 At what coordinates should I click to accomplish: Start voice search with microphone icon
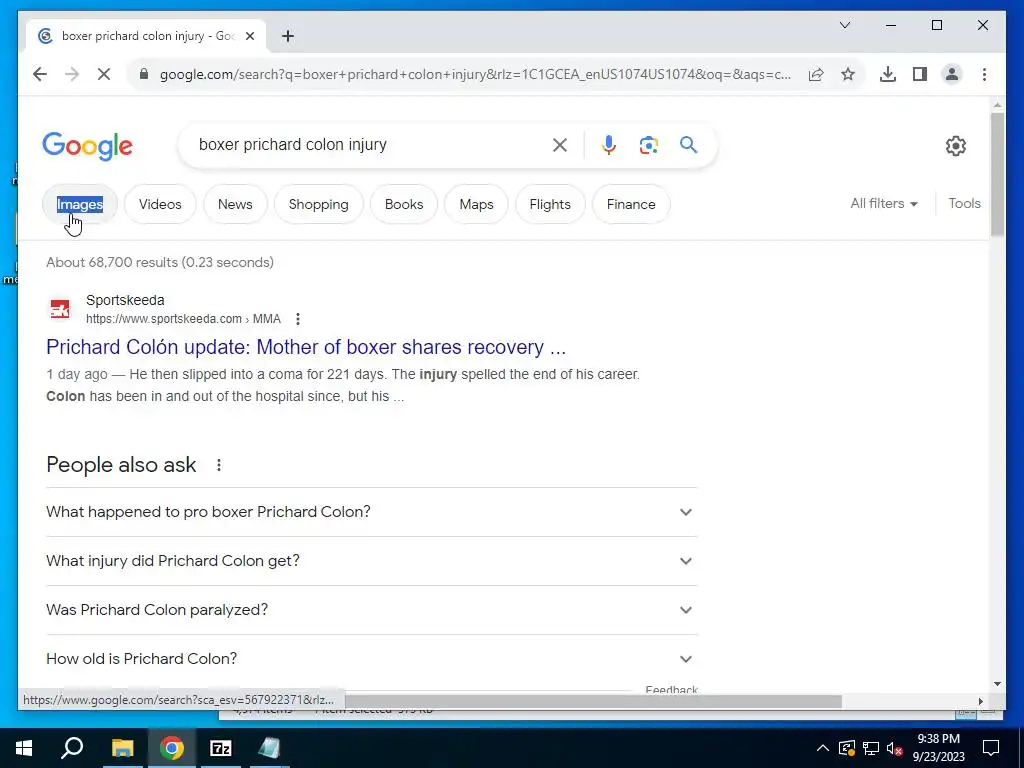point(609,145)
